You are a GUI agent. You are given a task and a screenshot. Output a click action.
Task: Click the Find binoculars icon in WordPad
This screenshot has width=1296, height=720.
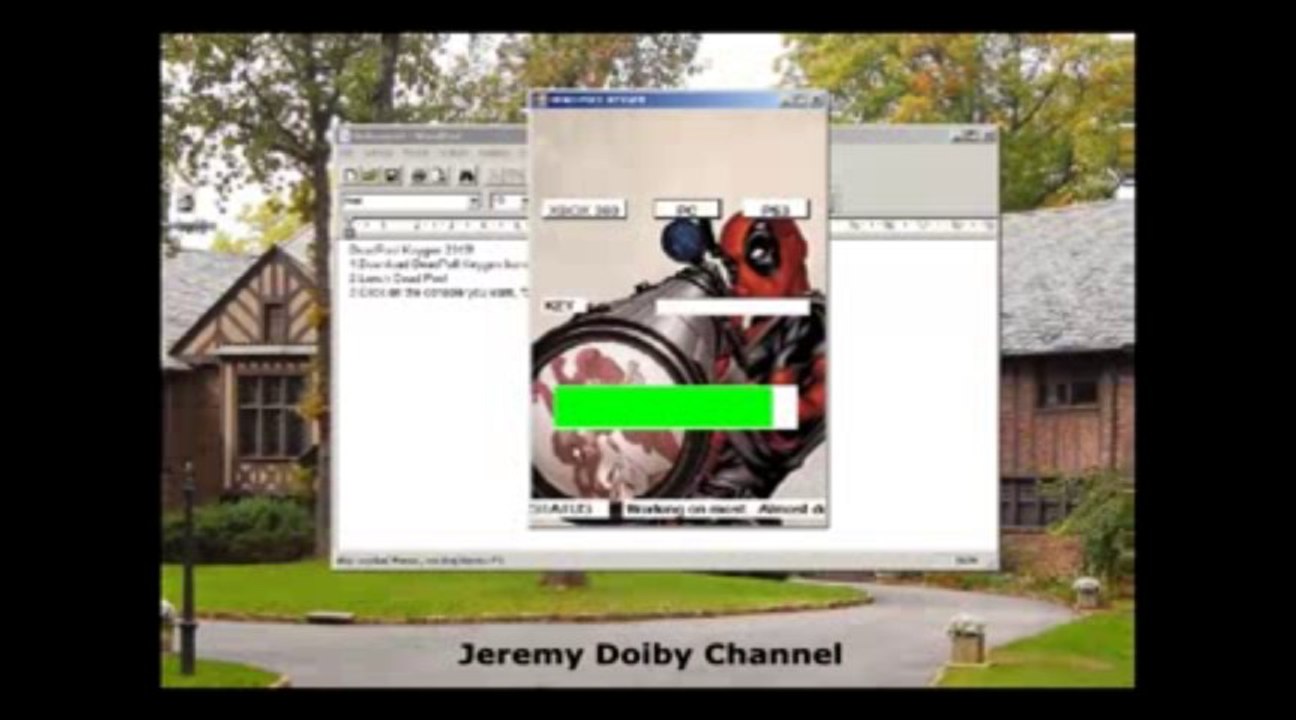point(467,176)
